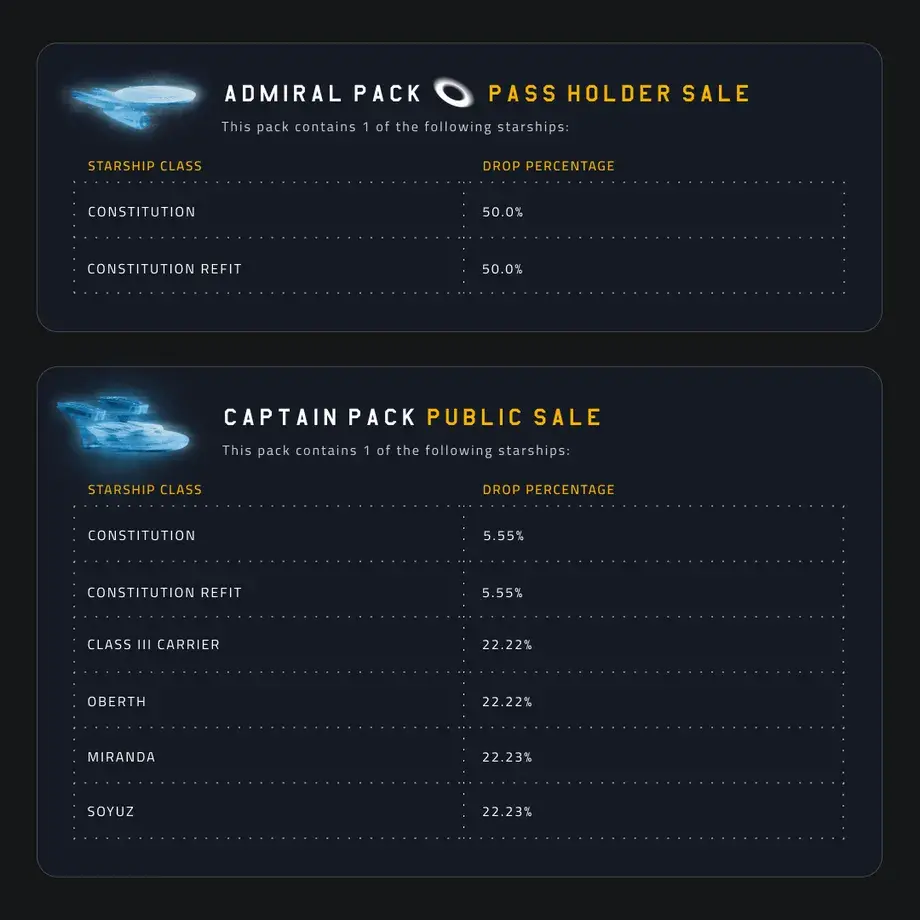Select the Soyuz starship row
The image size is (920, 920).
[x=111, y=812]
